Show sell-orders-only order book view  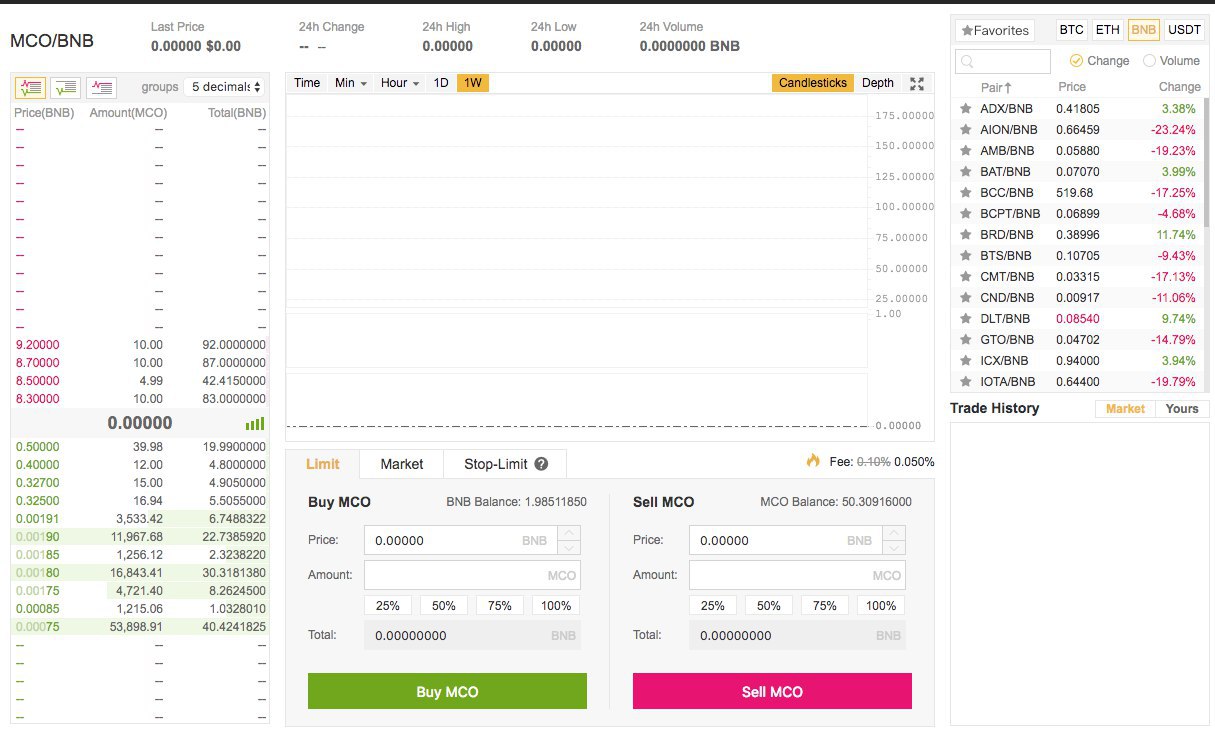pyautogui.click(x=102, y=87)
